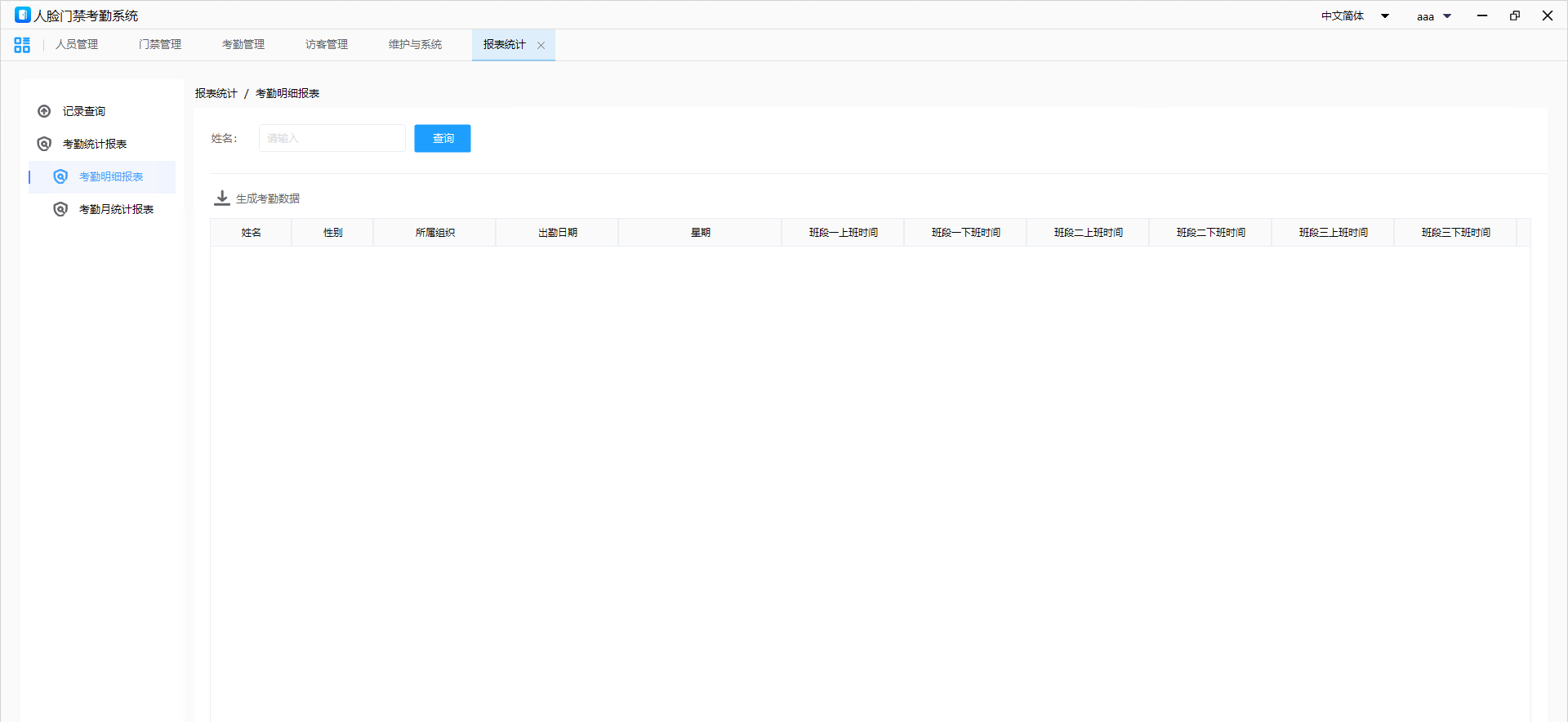The width and height of the screenshot is (1568, 722).
Task: Open 维护与系统 menu
Action: point(415,44)
